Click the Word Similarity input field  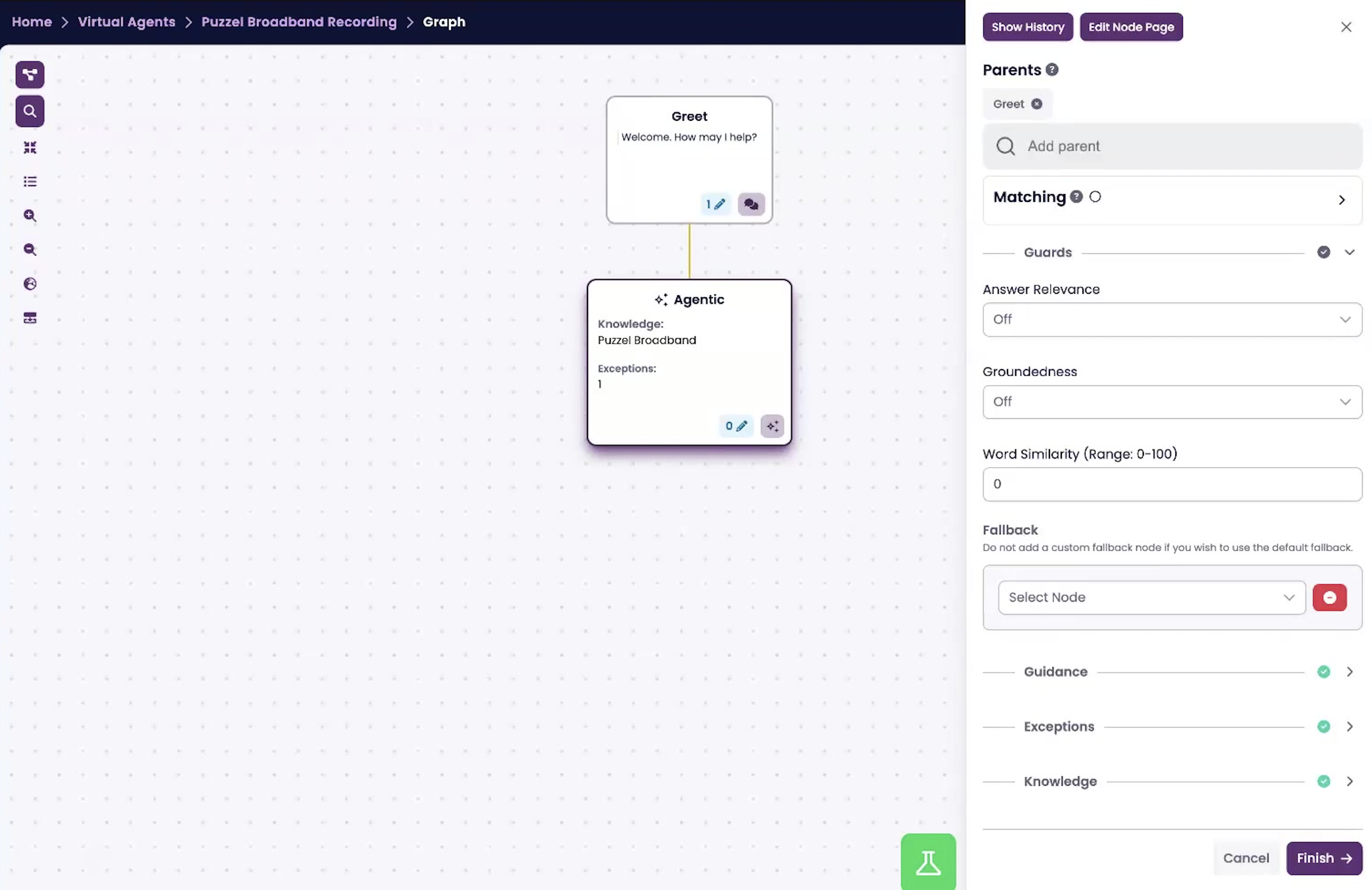1171,484
